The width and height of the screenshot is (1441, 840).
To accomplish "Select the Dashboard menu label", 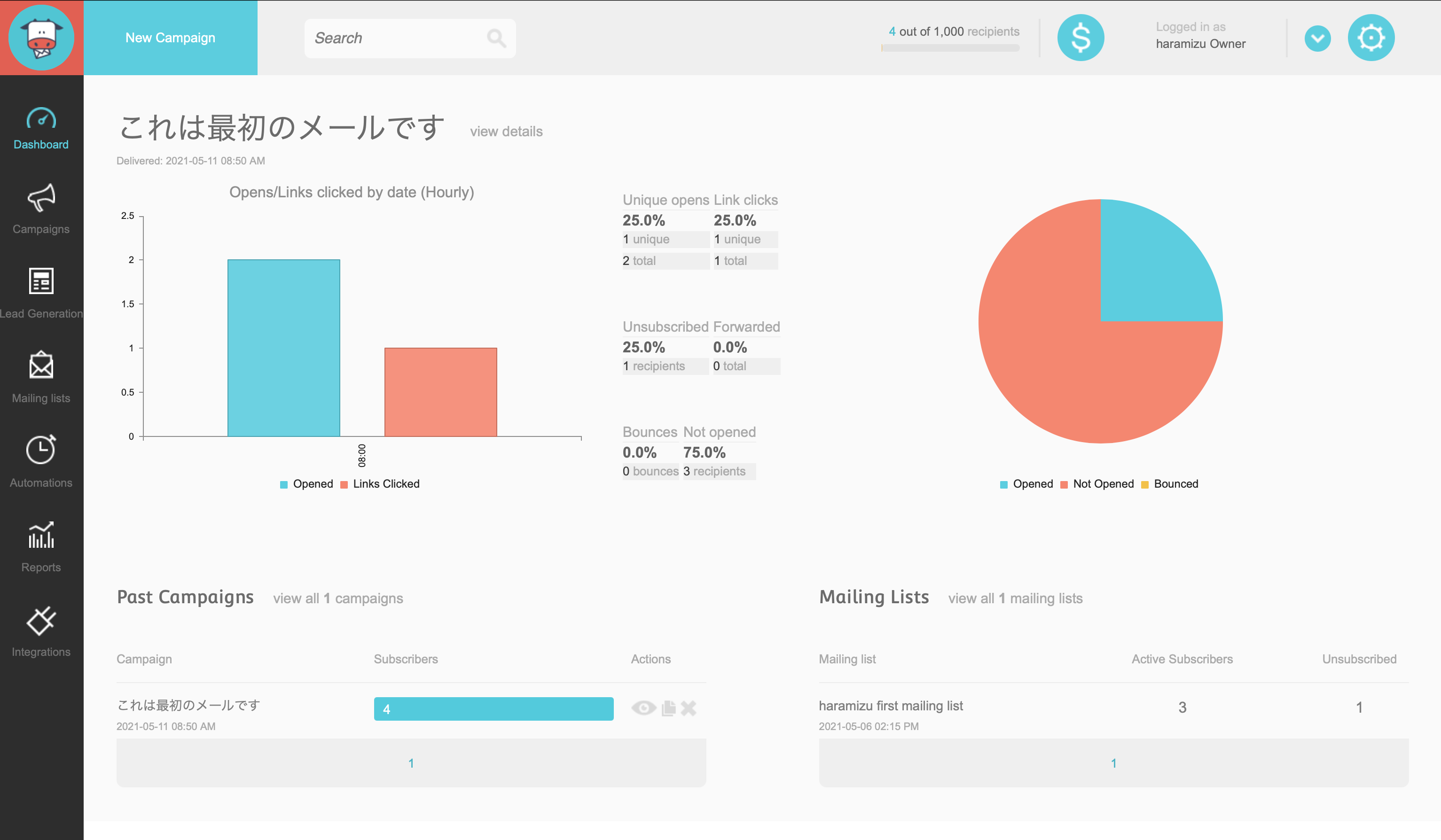I will click(41, 145).
